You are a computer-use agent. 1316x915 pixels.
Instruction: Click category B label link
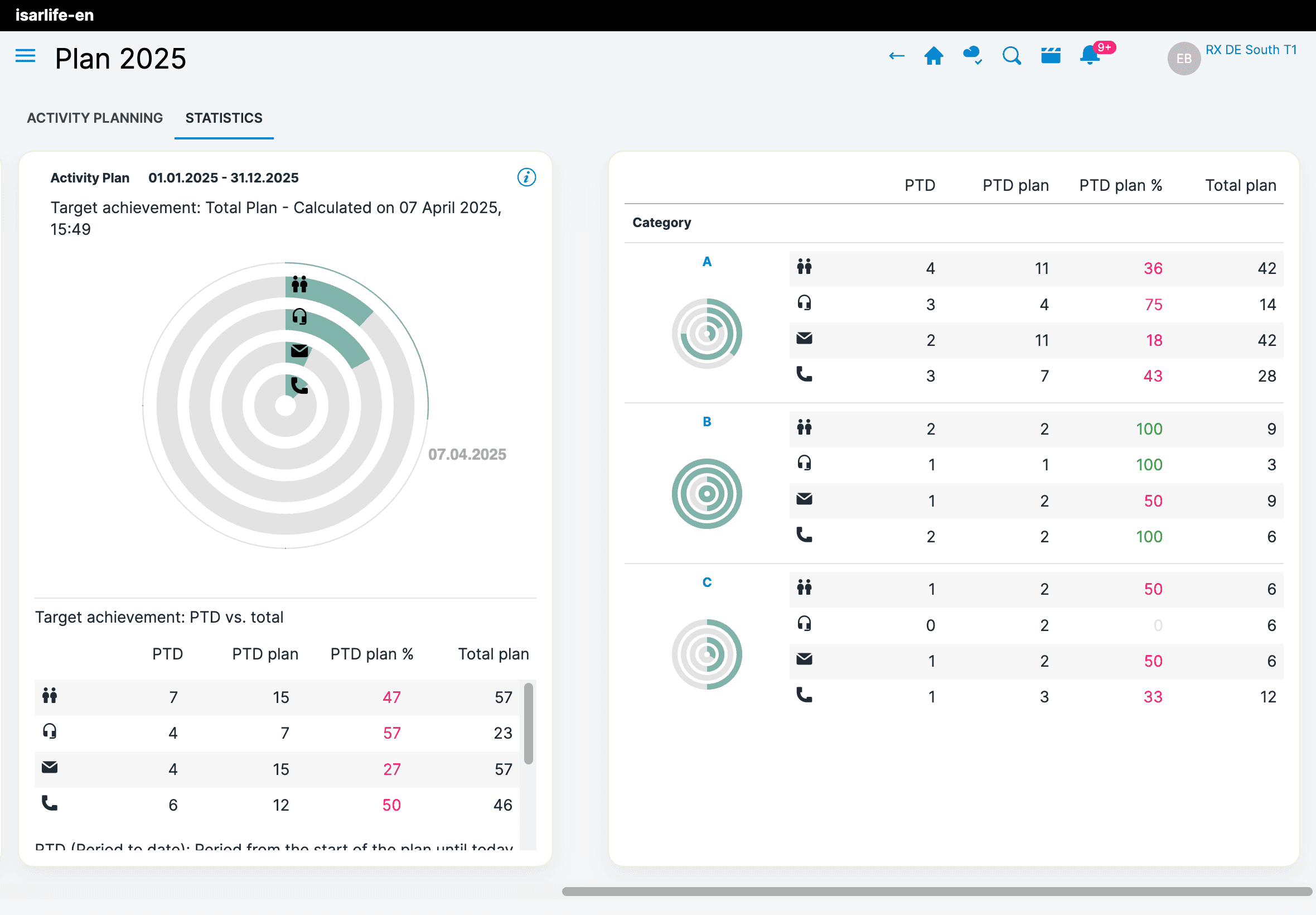707,422
